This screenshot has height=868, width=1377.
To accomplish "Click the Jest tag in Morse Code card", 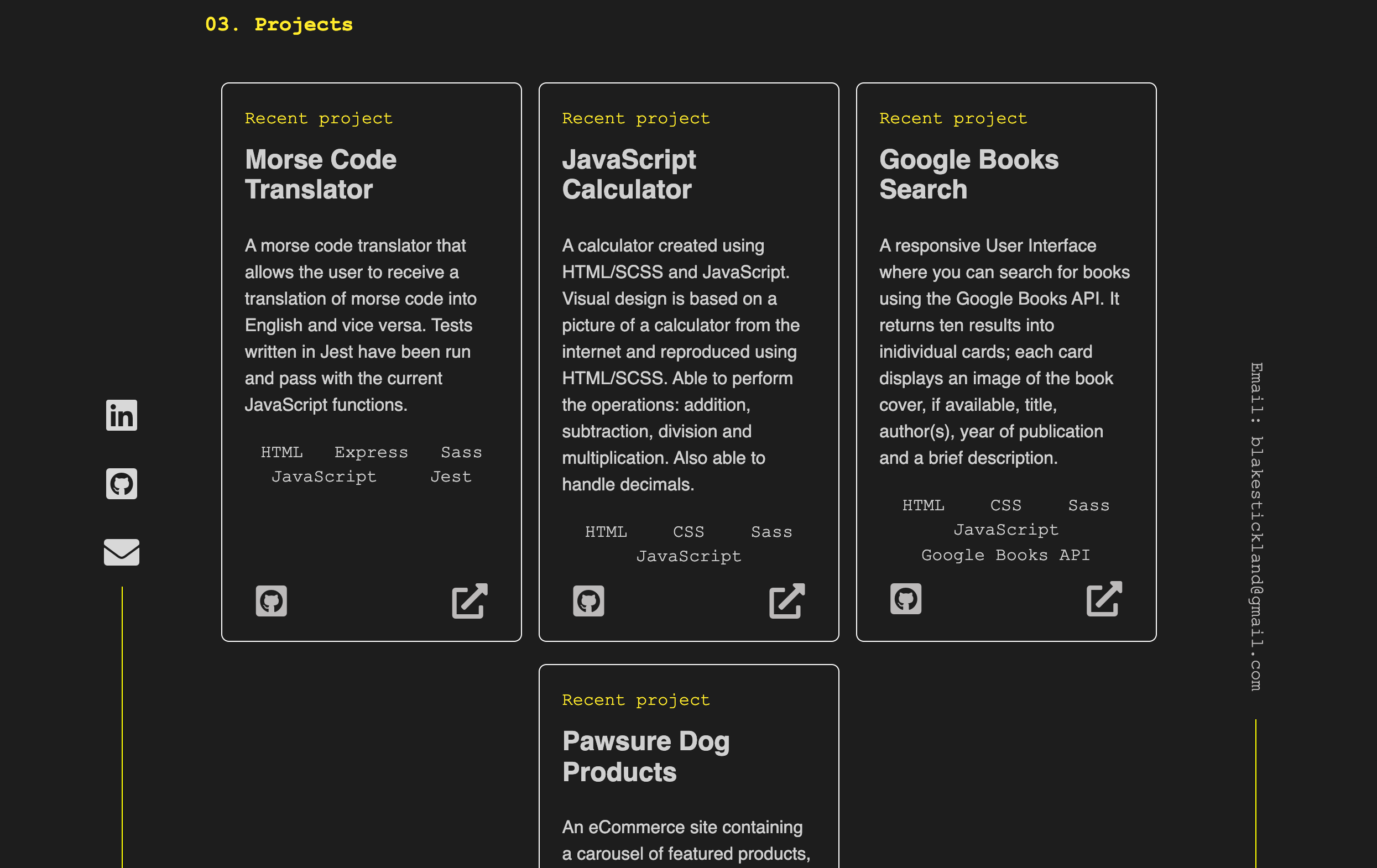I will (451, 477).
